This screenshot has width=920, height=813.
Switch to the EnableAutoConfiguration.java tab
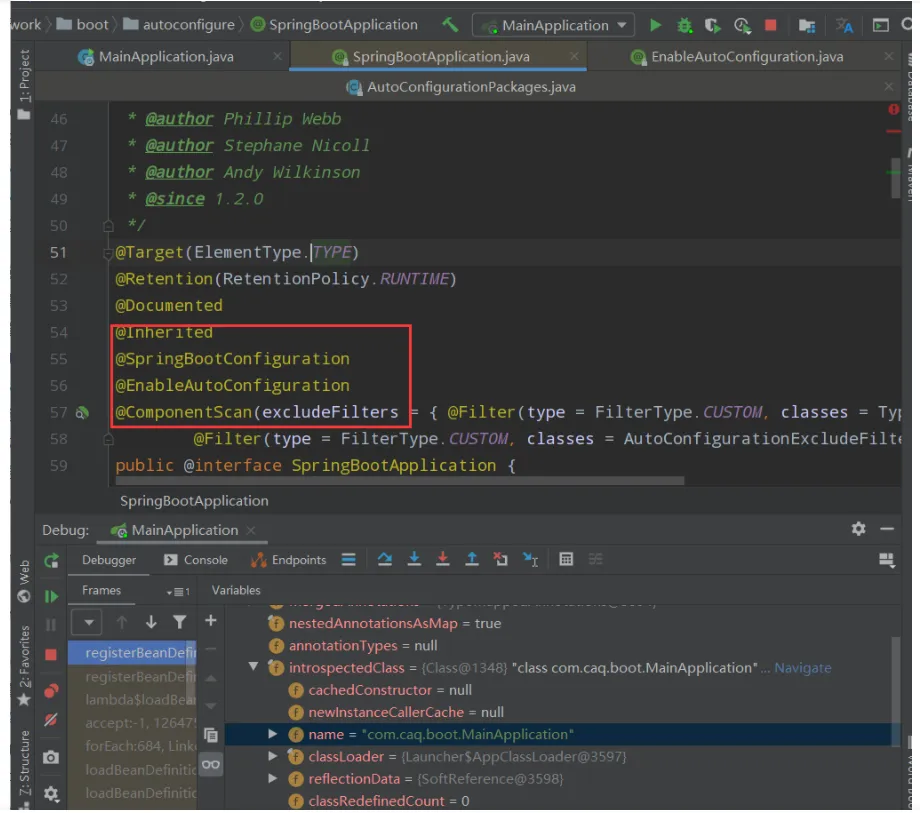click(746, 57)
